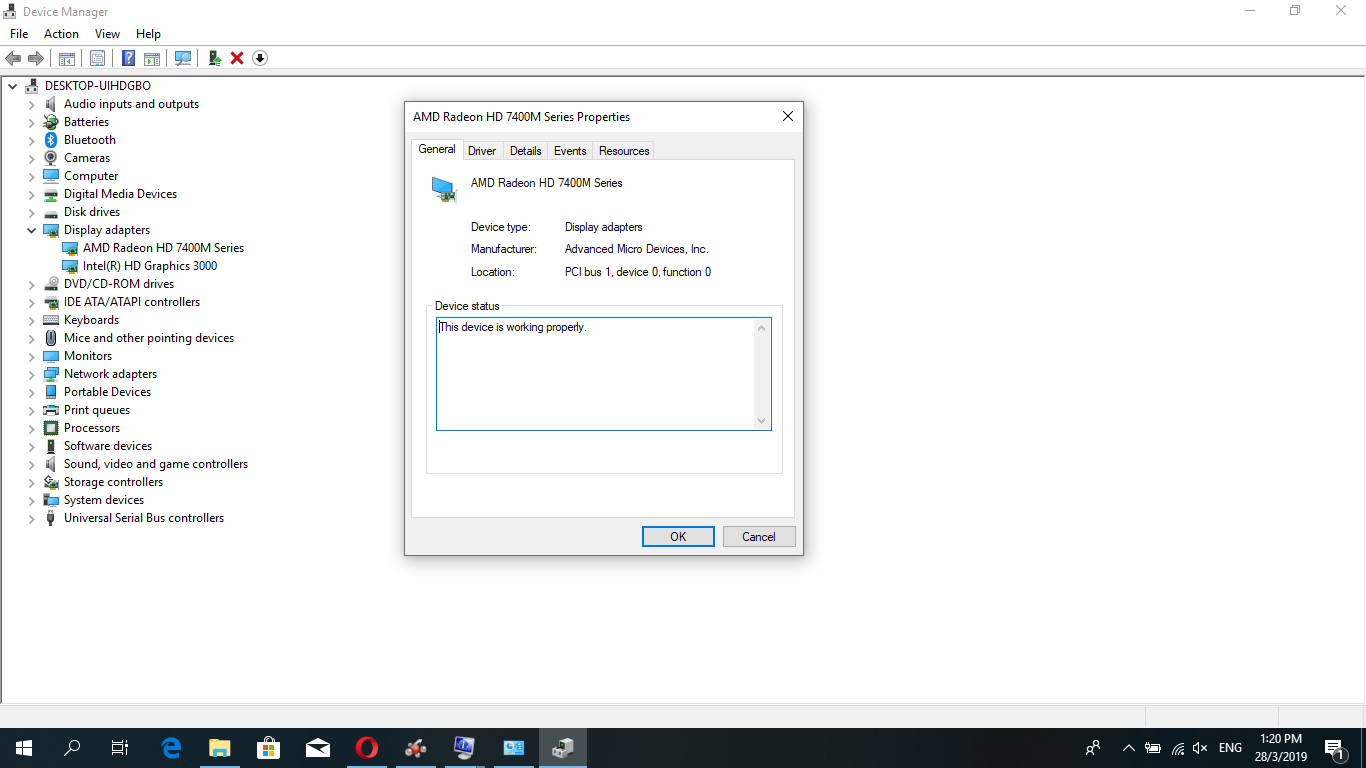Open the Action menu
This screenshot has width=1366, height=768.
click(x=61, y=34)
